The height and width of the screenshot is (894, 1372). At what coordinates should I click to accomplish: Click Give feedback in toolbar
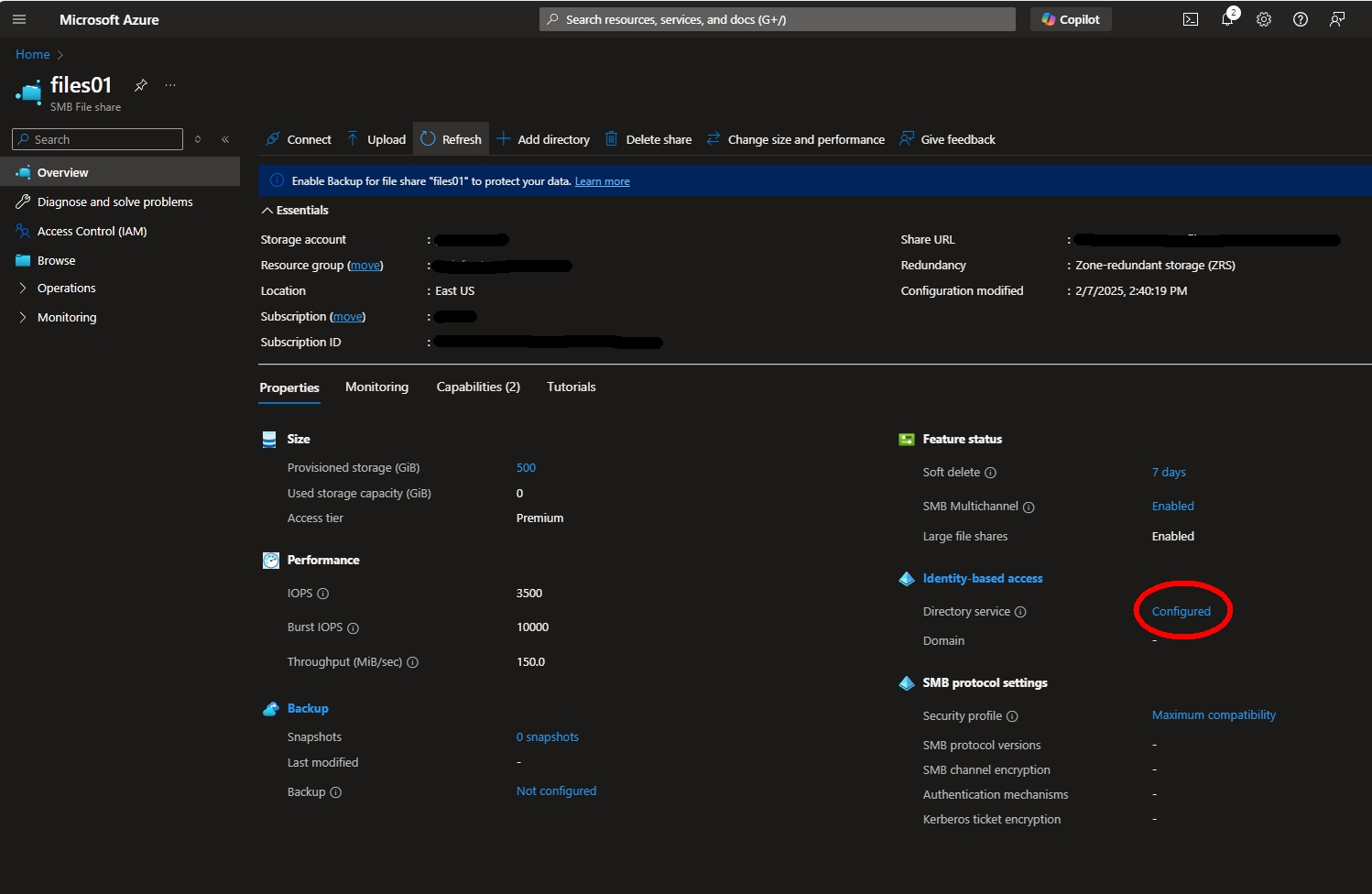click(948, 139)
